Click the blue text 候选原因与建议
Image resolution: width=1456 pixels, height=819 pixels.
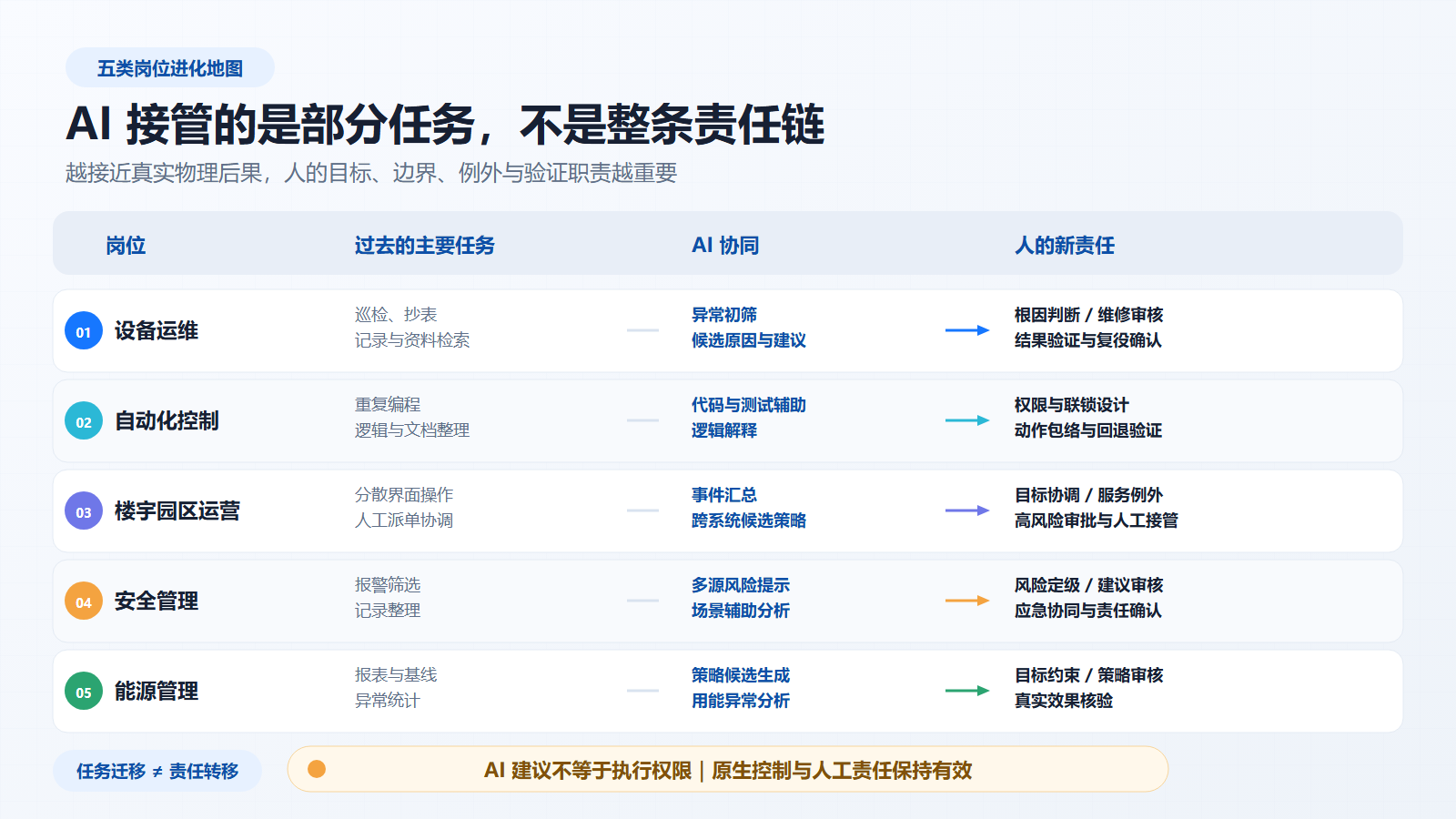749,339
